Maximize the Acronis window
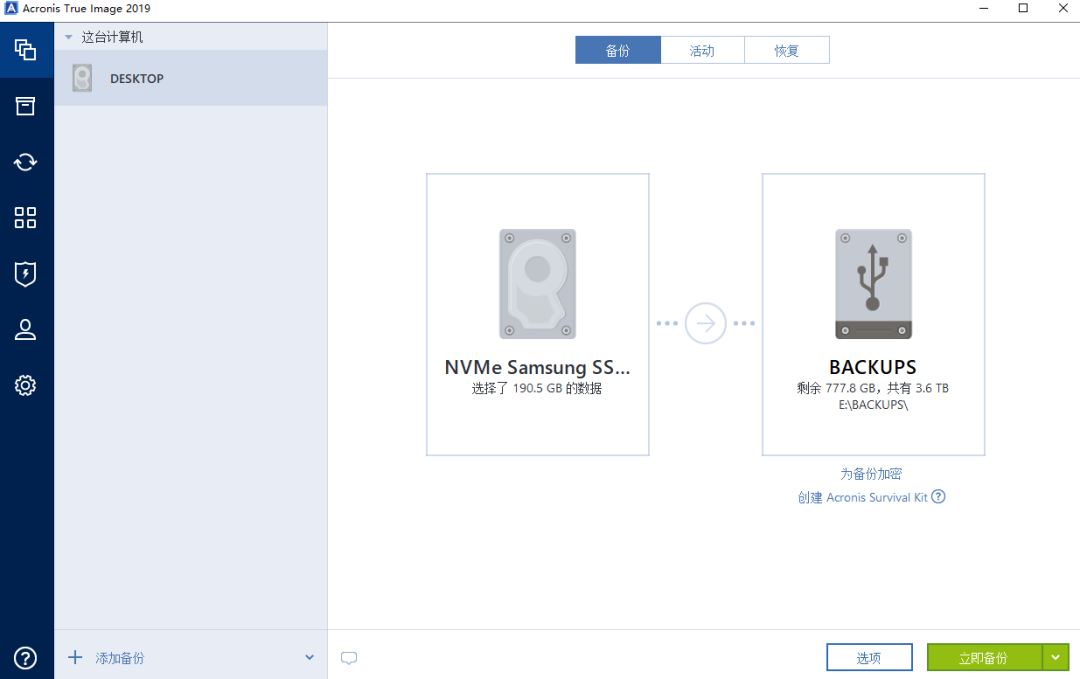Viewport: 1080px width, 679px height. (1023, 8)
